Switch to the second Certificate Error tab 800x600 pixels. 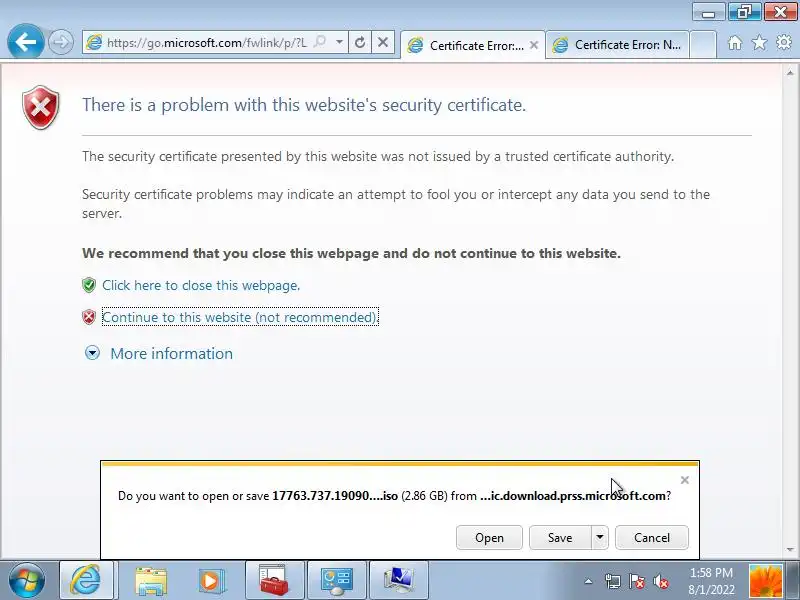(x=617, y=45)
